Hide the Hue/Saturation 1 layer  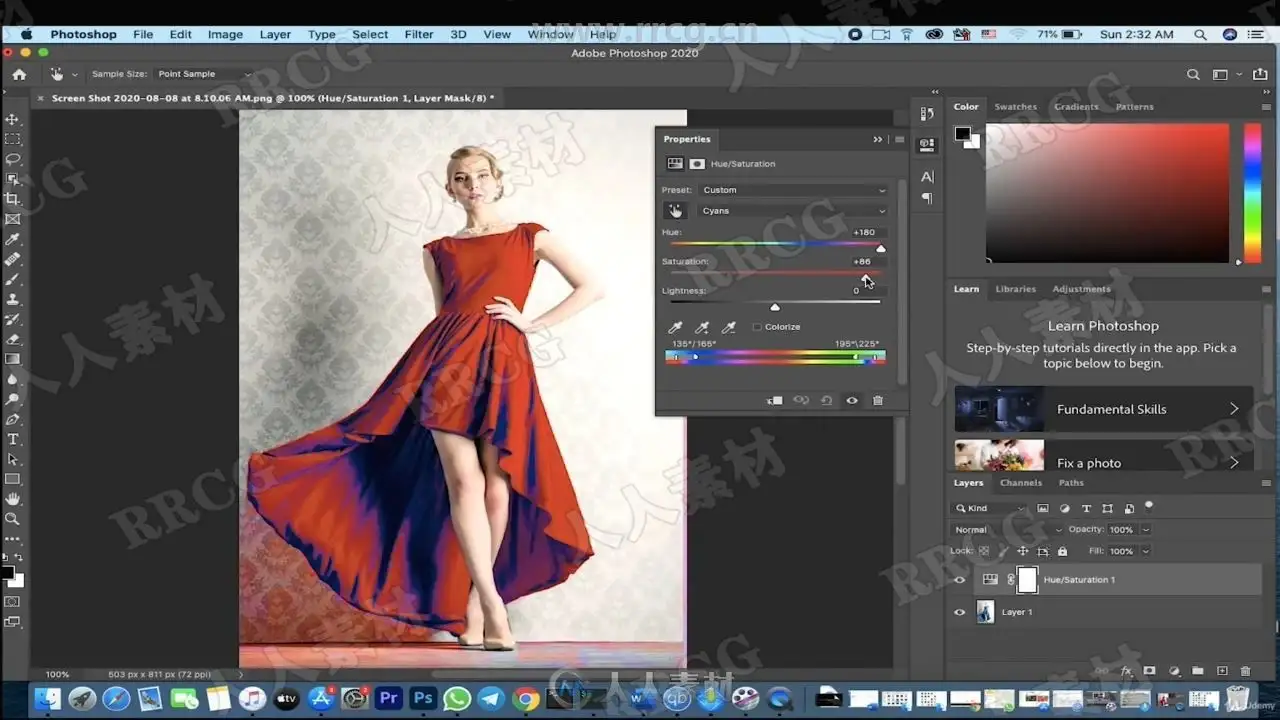click(960, 580)
